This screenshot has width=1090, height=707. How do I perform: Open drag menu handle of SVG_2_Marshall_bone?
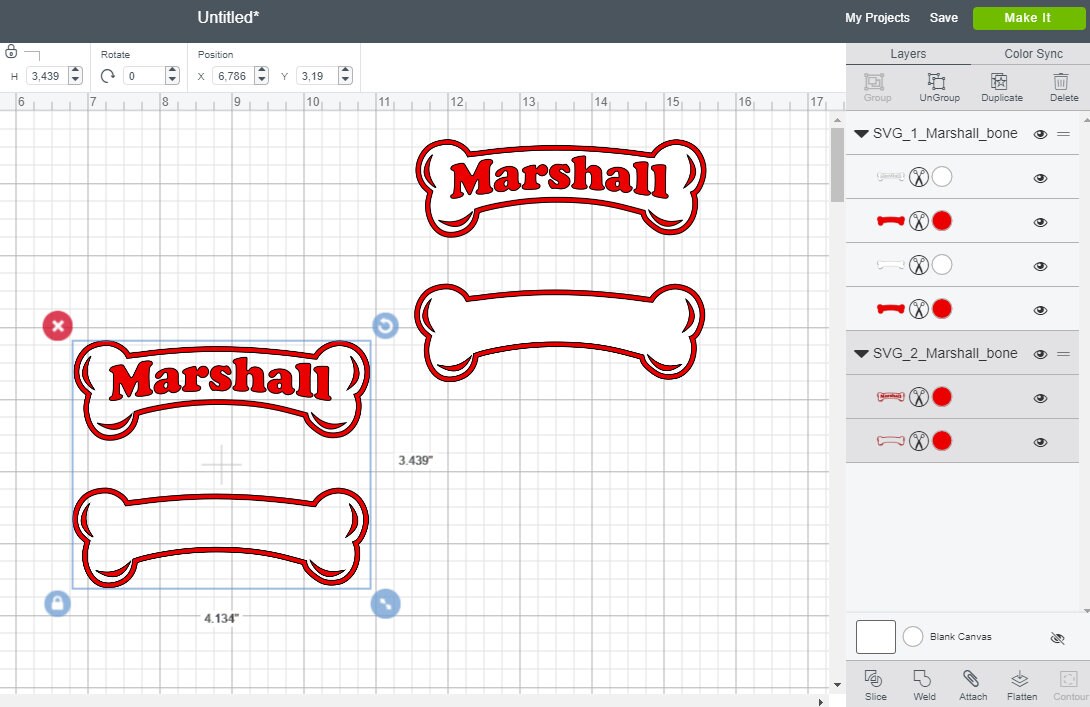tap(1064, 354)
